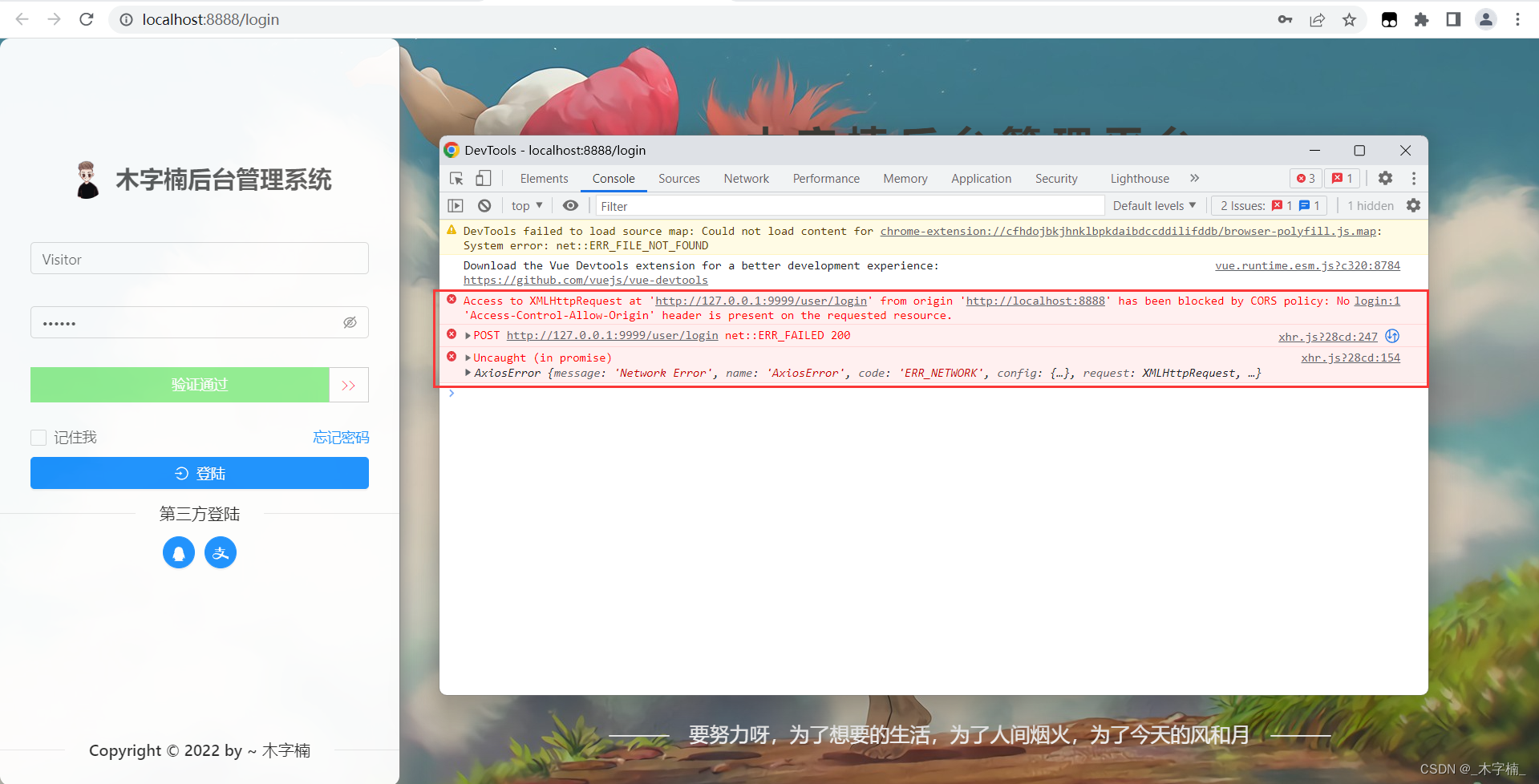
Task: Open the browser-polyfill.js.map extension link
Action: pyautogui.click(x=1128, y=231)
